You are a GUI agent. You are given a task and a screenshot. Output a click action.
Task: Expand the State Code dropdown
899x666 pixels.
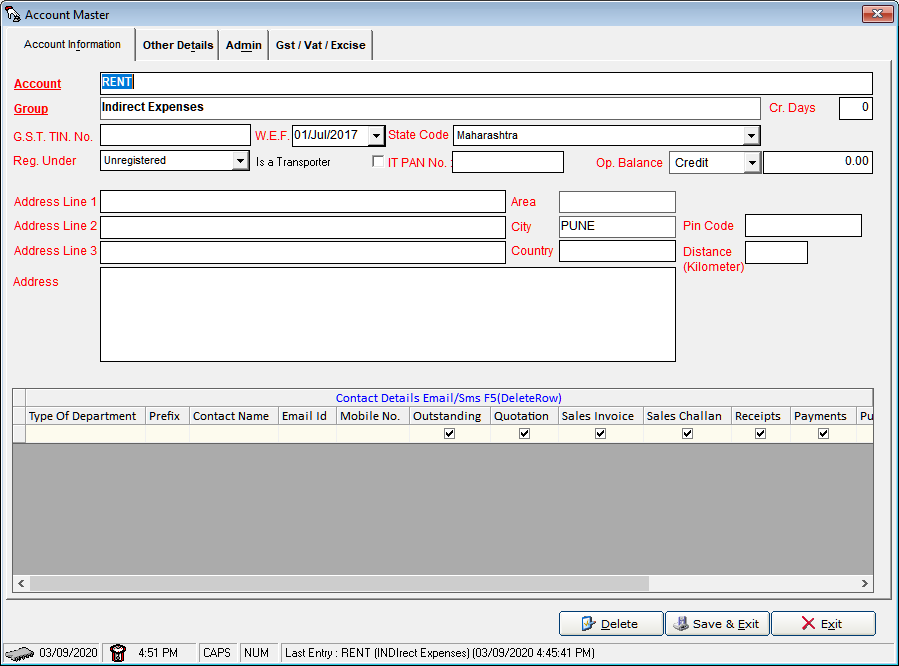pos(751,136)
